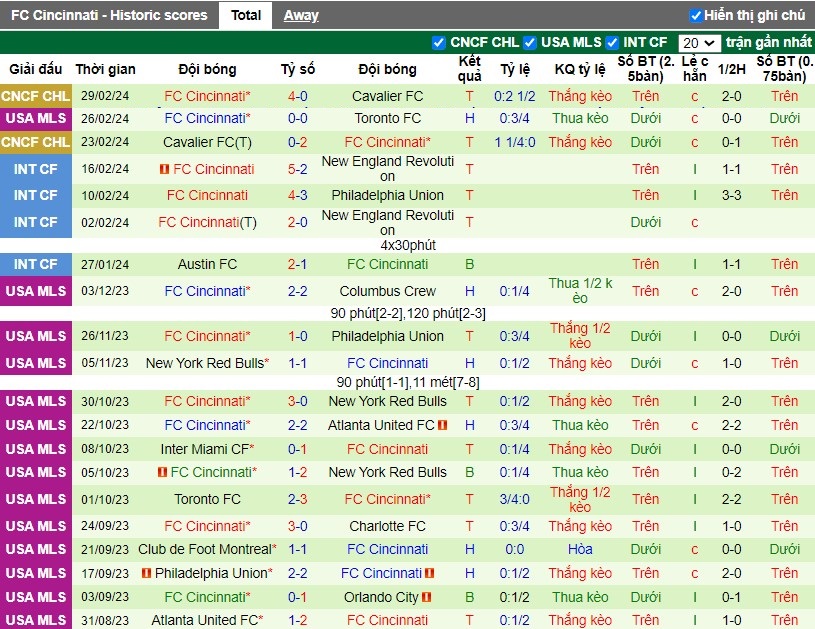Select New York Red Bulls home on 05/11/23
815x629 pixels.
tap(207, 363)
